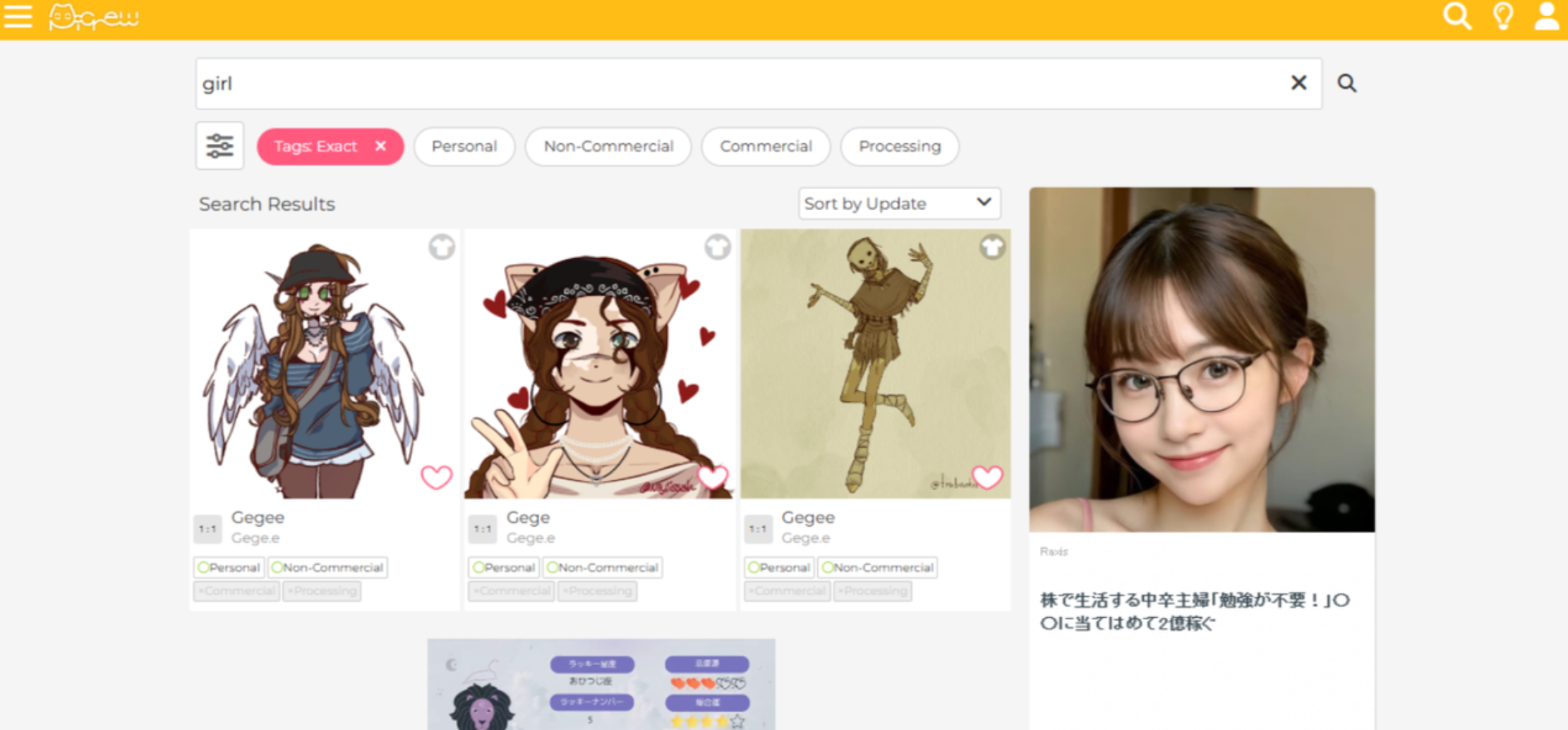Open the Gegee title under the winged elf
Image resolution: width=1568 pixels, height=730 pixels.
pos(258,518)
